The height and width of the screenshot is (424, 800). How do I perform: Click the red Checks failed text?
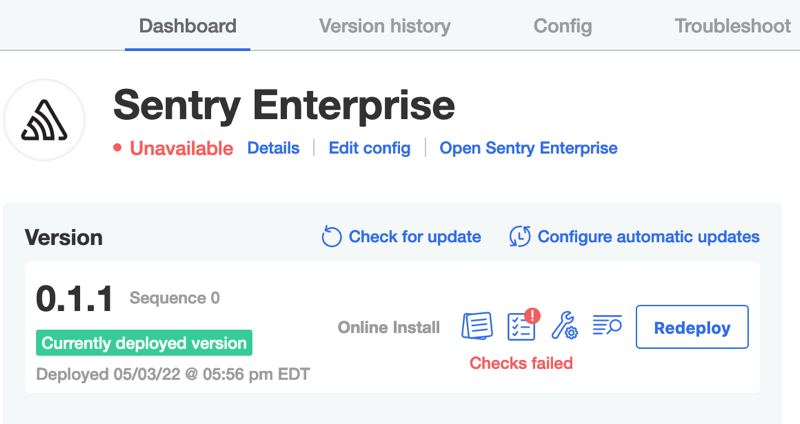521,363
